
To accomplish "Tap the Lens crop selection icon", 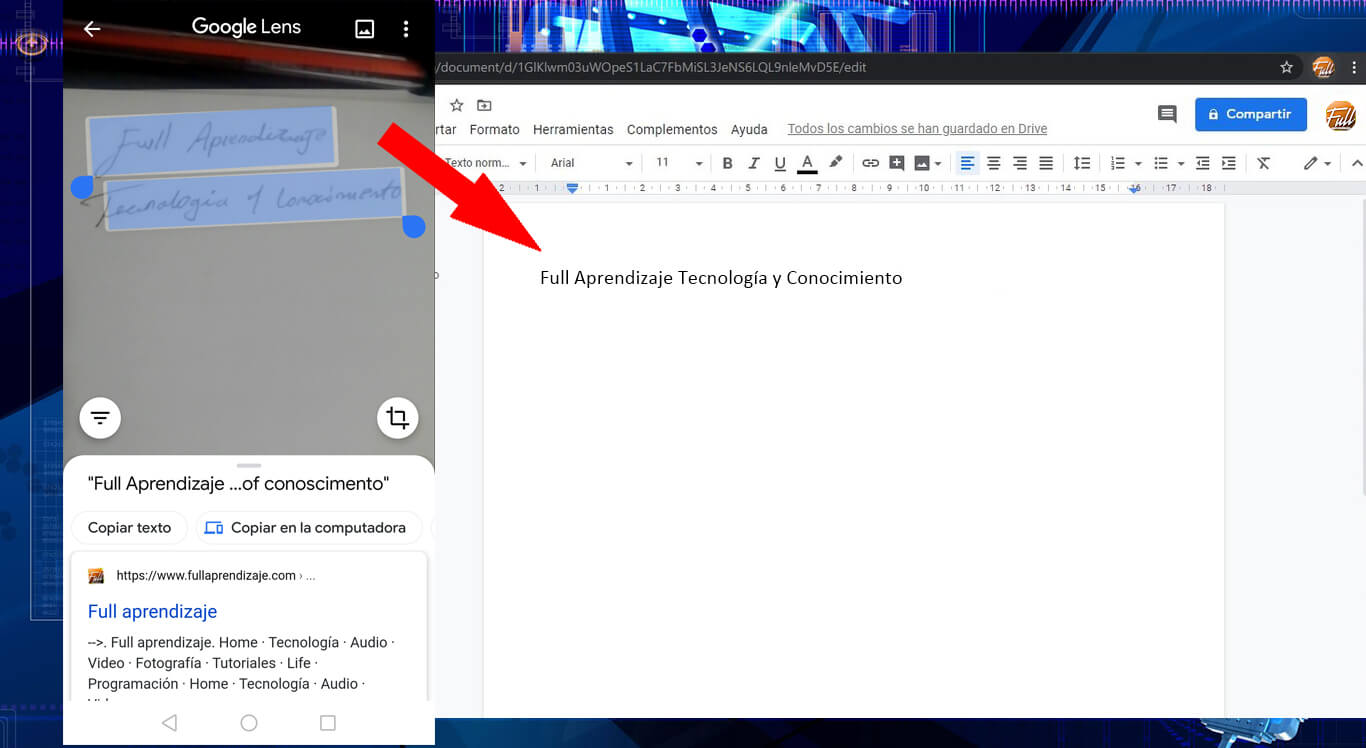I will click(398, 418).
